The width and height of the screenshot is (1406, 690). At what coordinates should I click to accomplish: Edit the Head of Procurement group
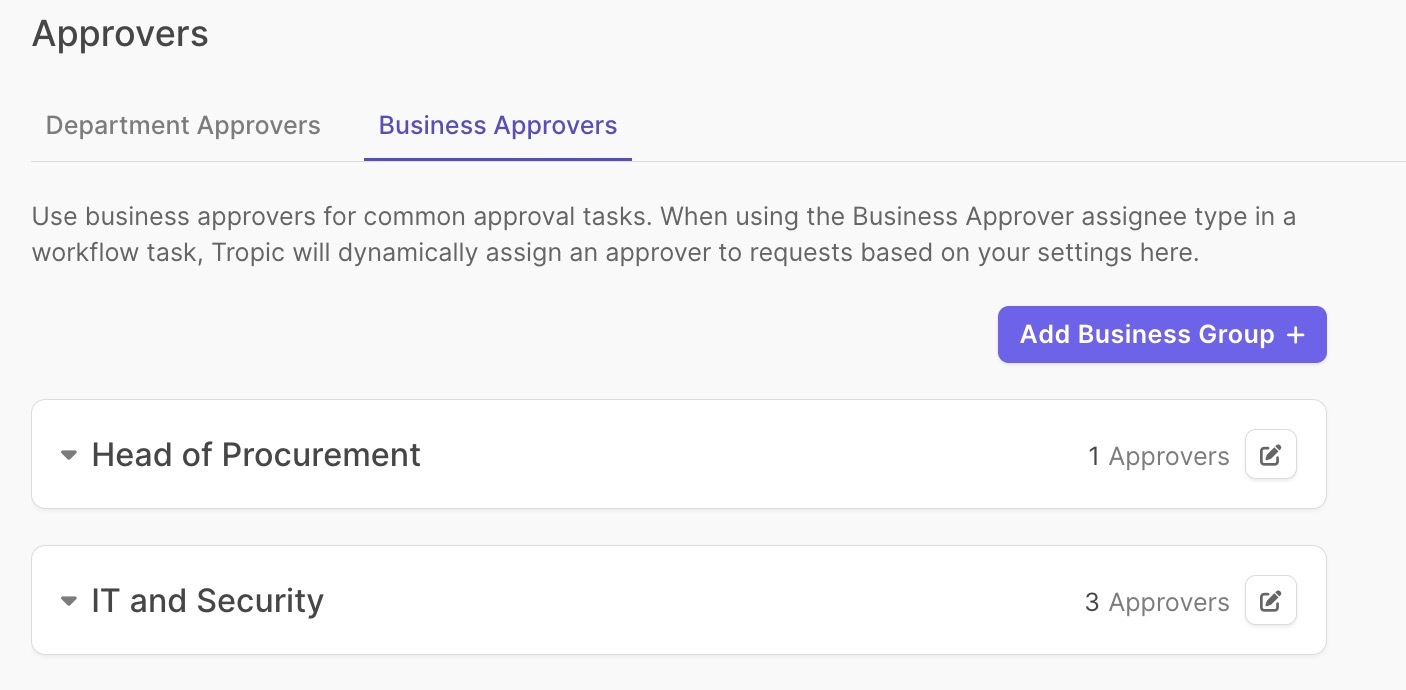click(x=1270, y=455)
